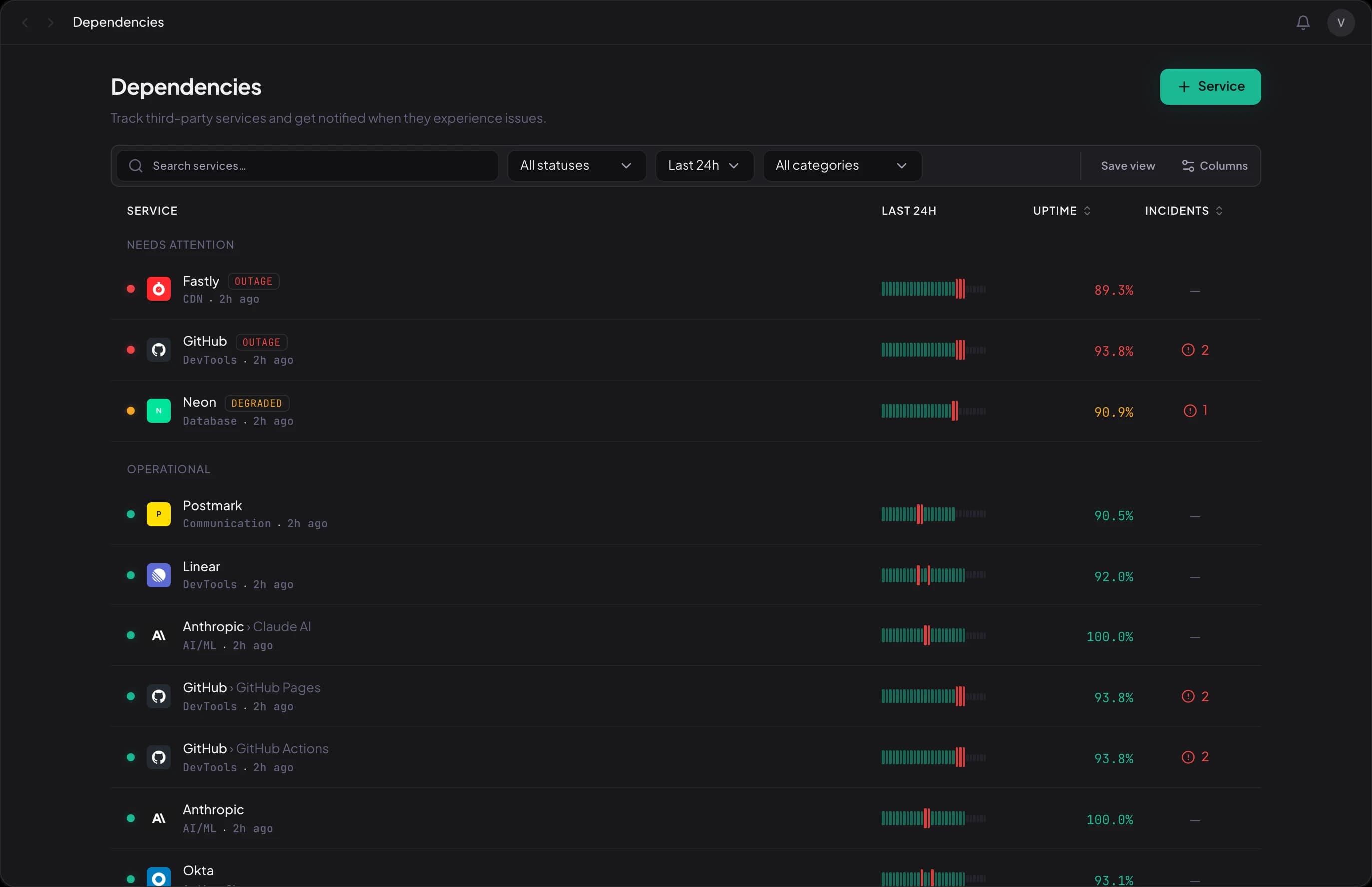Click the Okta service logo
The width and height of the screenshot is (1372, 887).
coord(158,876)
